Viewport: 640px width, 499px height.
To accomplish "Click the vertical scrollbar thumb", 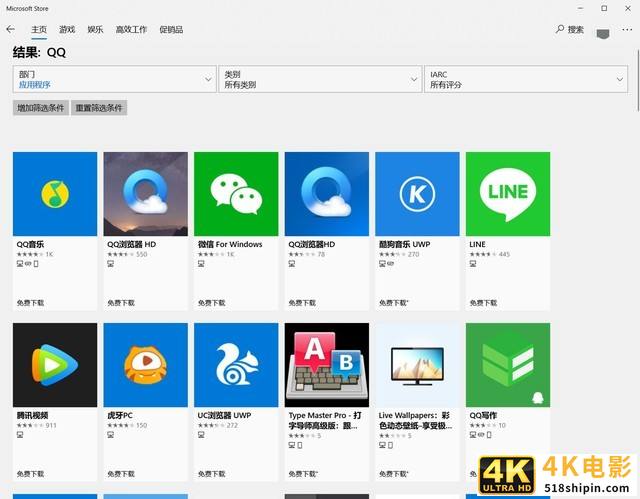I will point(638,80).
